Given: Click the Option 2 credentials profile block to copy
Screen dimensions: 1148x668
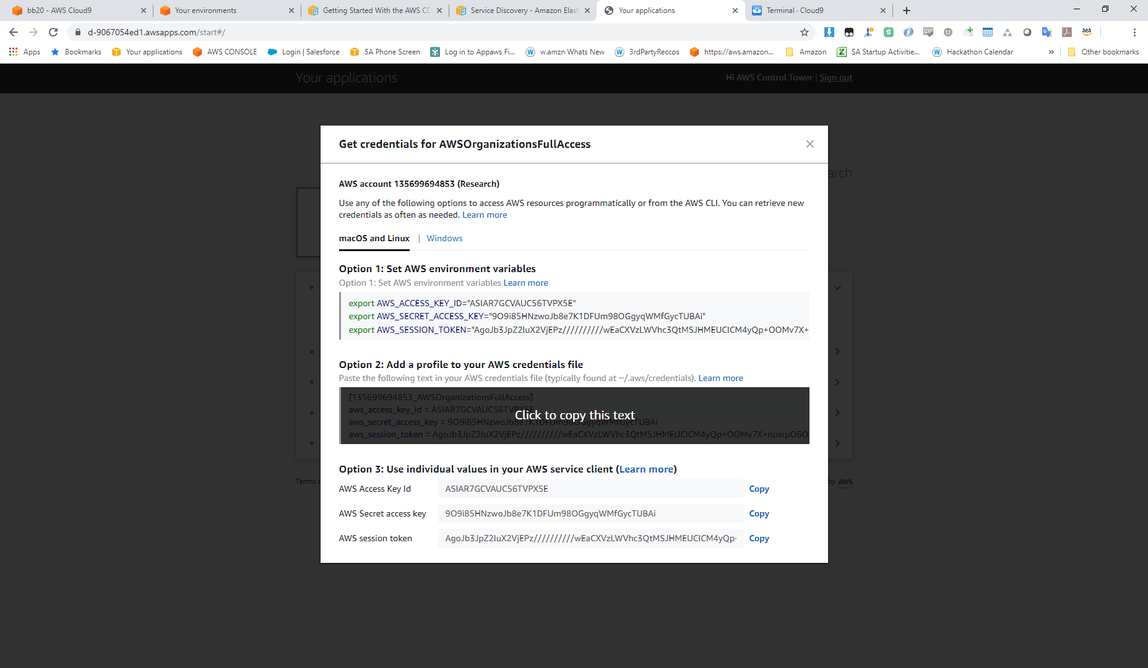Looking at the screenshot, I should coord(574,415).
